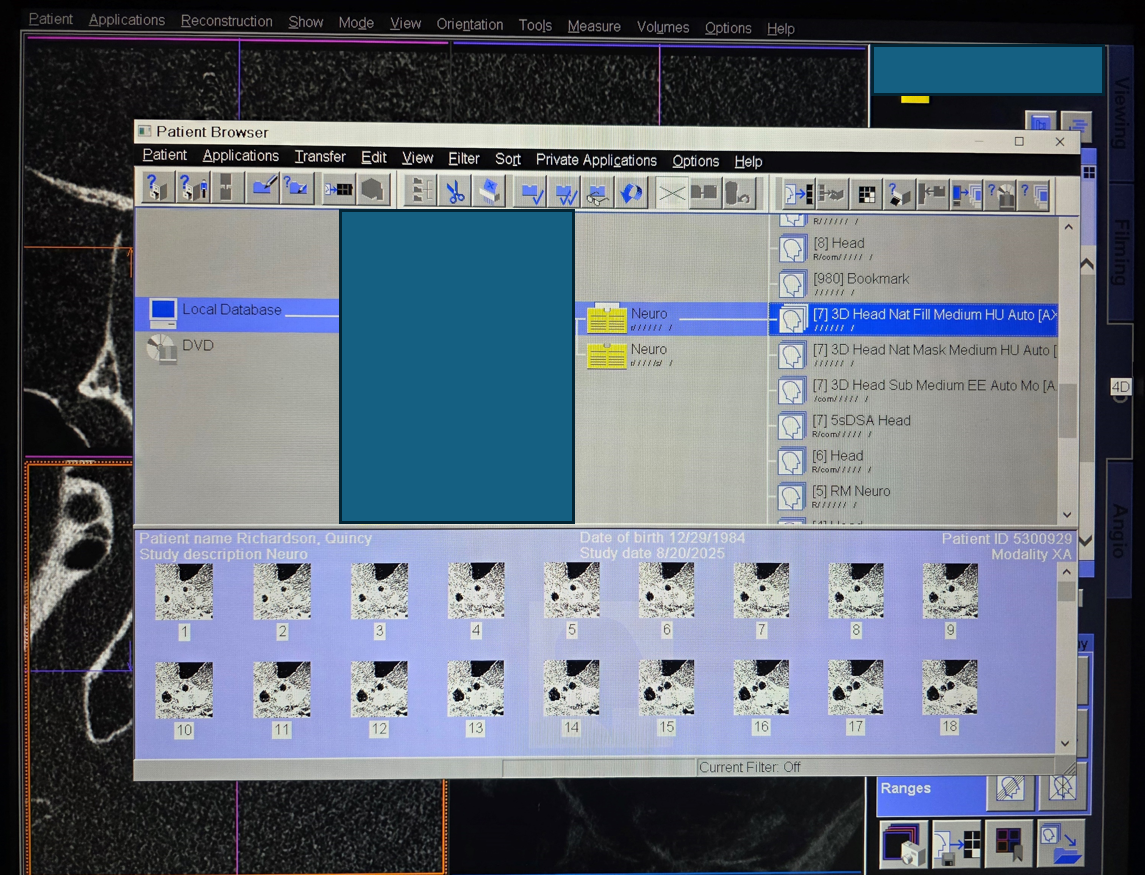Select the 3D Head Nat Mask Medium series
1145x875 pixels.
pyautogui.click(x=930, y=351)
